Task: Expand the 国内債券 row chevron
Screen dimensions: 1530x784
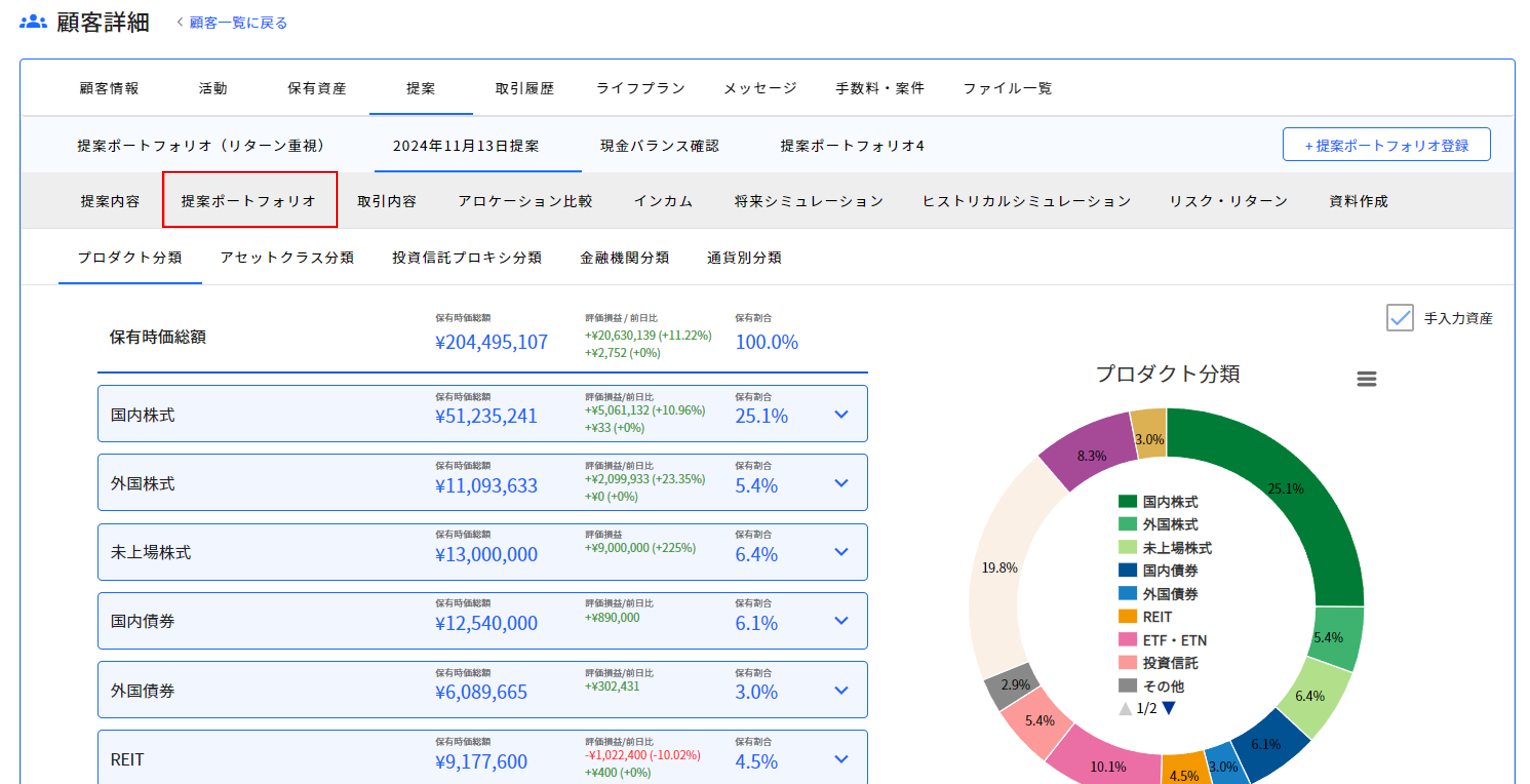Action: pyautogui.click(x=841, y=621)
